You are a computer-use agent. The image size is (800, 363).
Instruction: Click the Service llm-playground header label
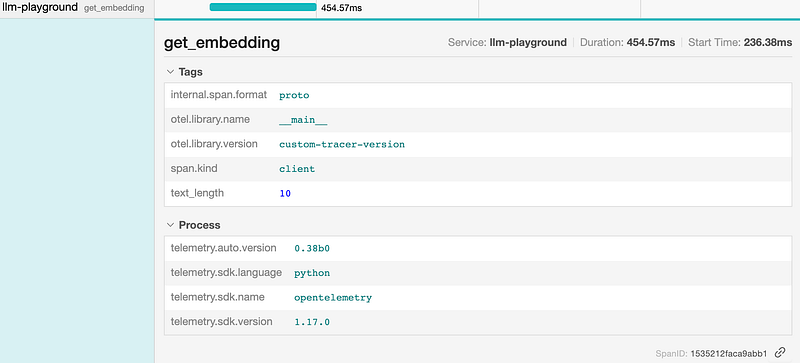point(507,42)
